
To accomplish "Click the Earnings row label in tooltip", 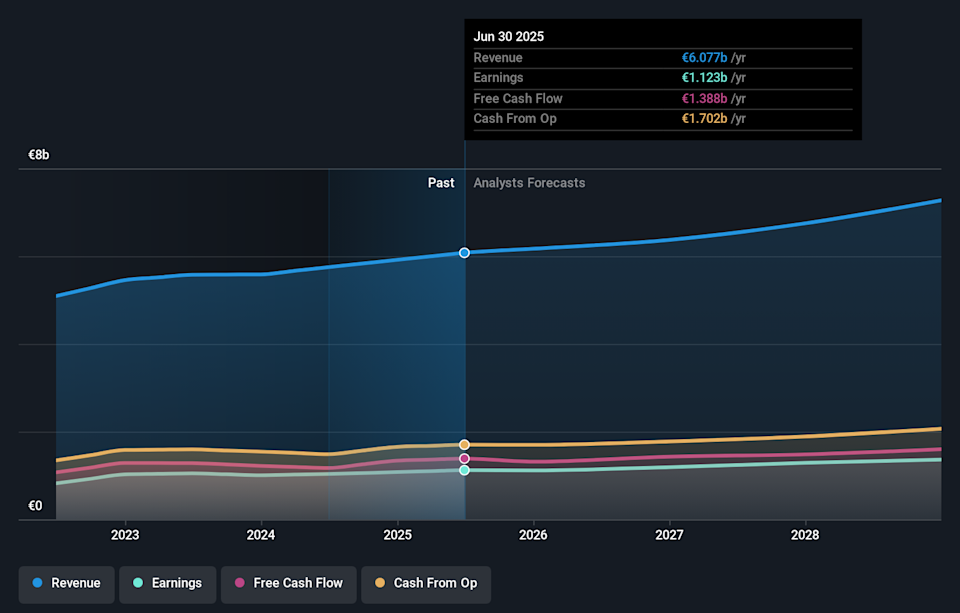I will [498, 78].
